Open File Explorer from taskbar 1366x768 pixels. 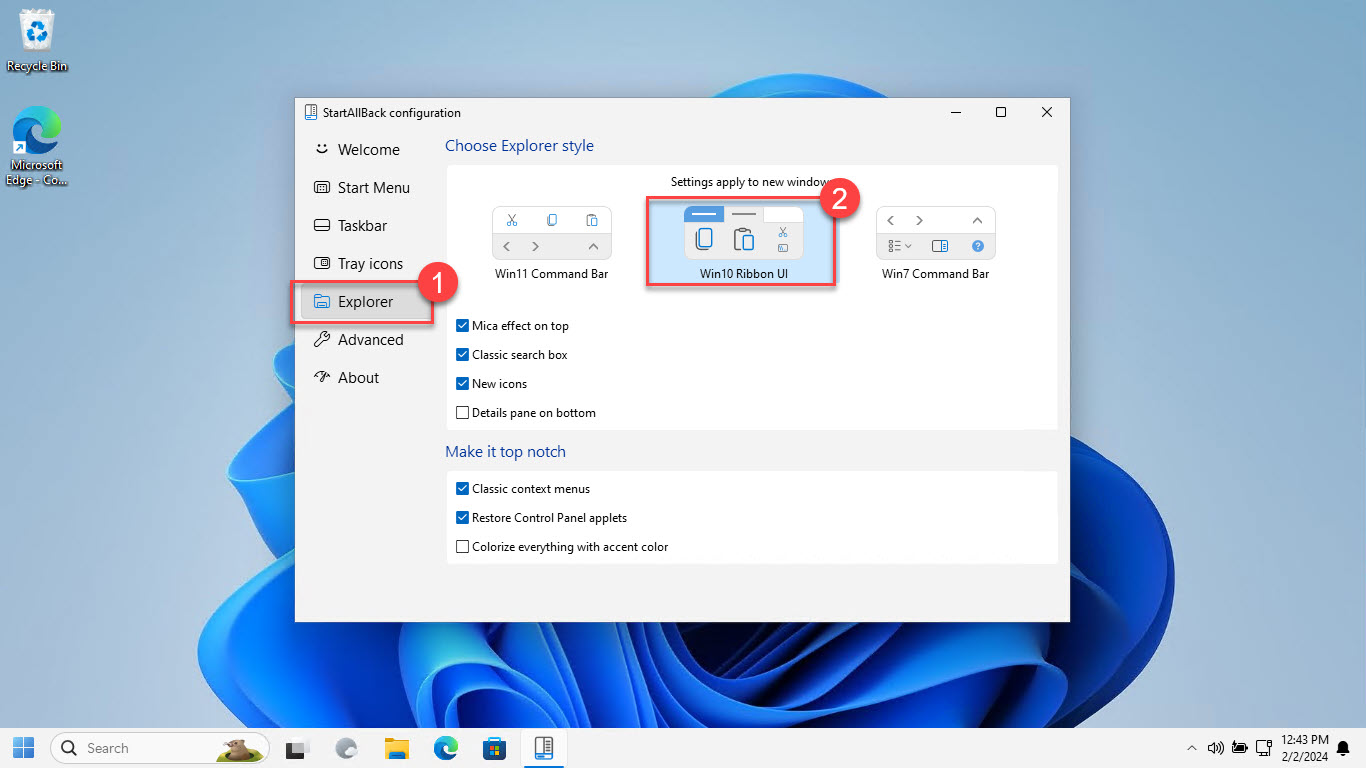397,747
